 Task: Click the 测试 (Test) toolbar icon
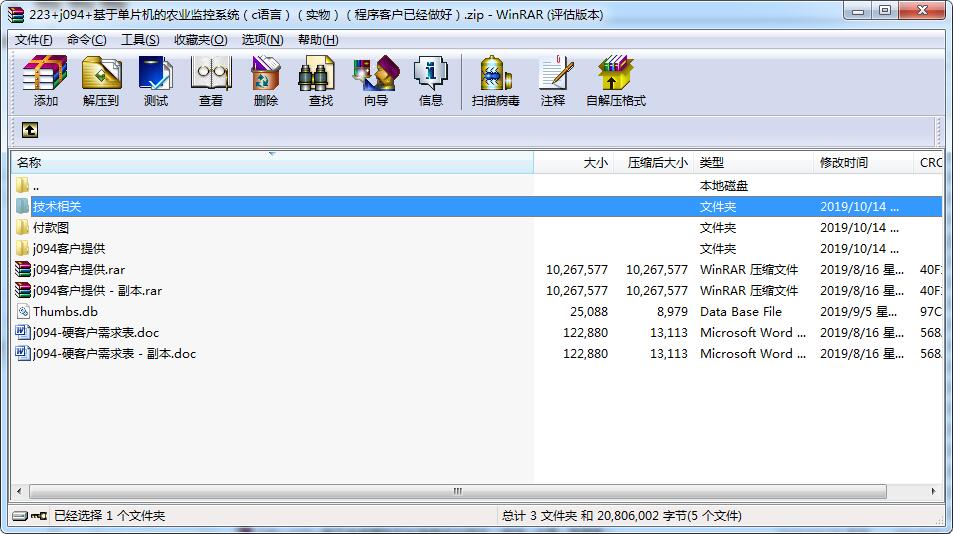[156, 74]
